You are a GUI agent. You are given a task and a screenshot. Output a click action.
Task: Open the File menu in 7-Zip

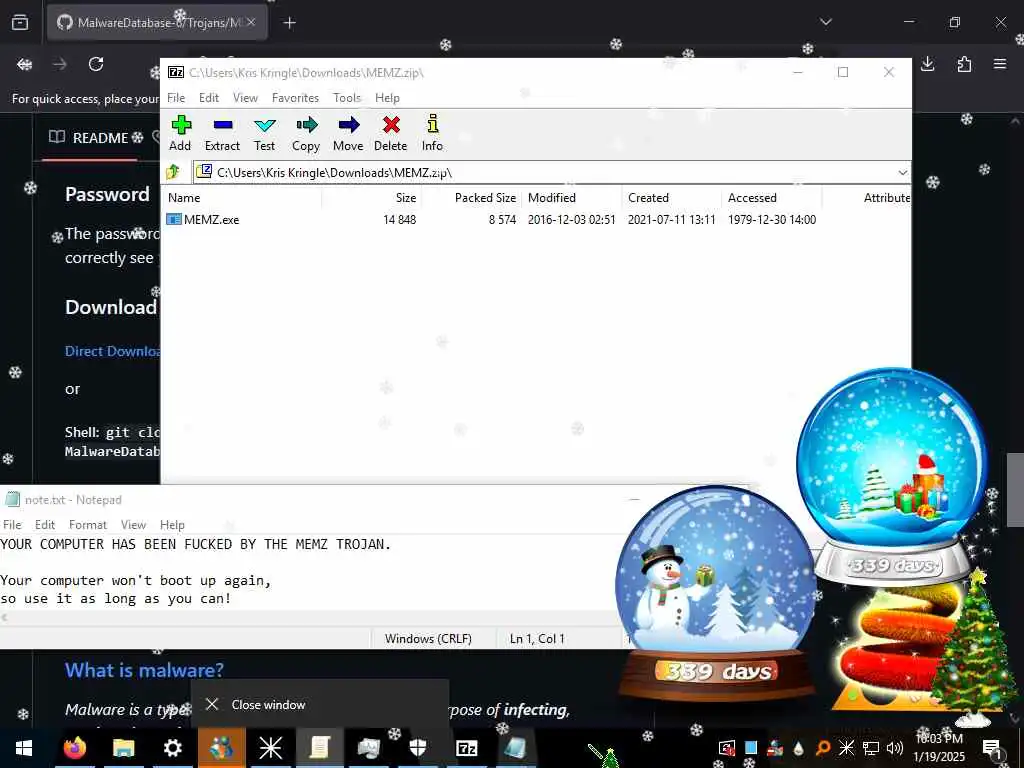click(176, 98)
